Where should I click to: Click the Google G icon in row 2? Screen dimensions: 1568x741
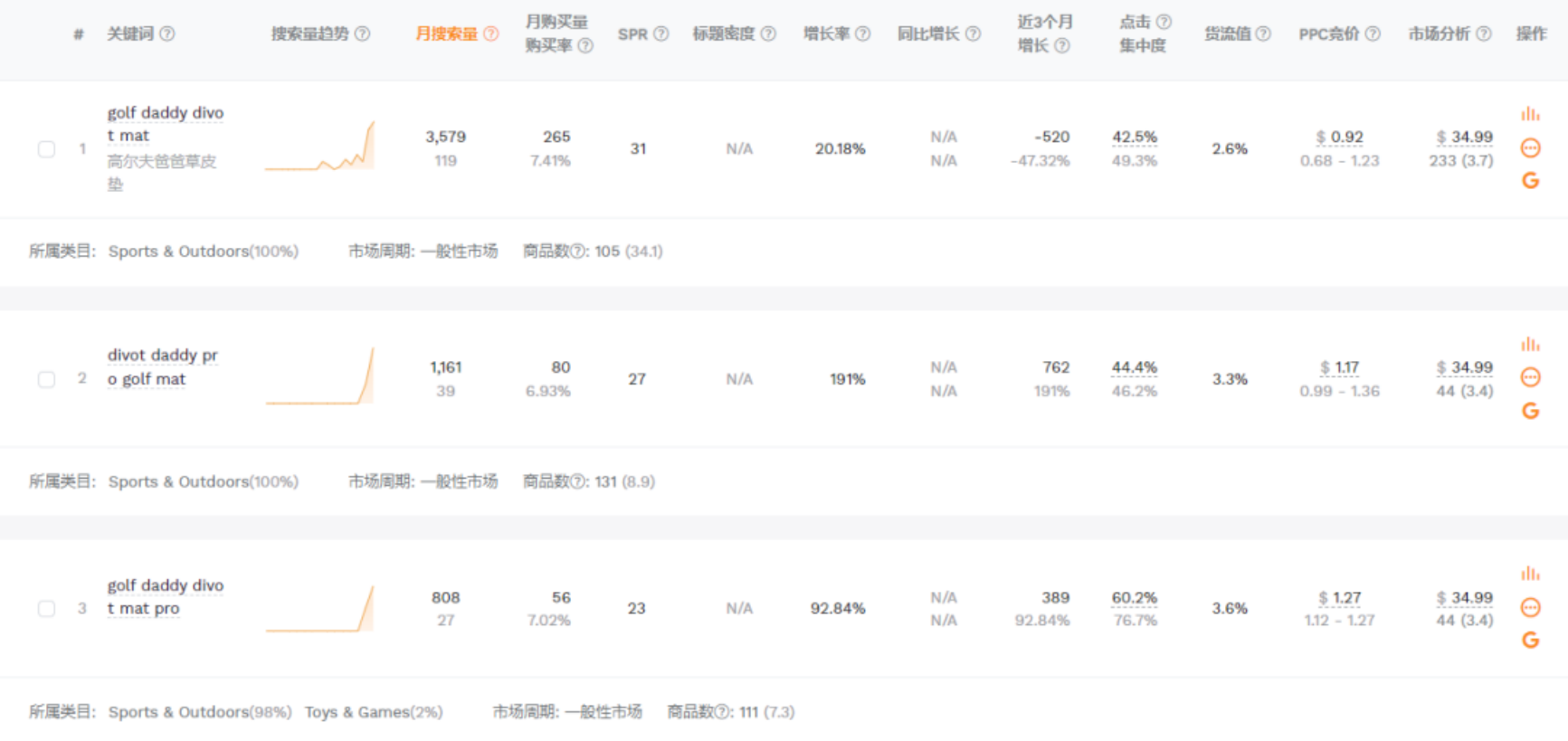(1530, 411)
